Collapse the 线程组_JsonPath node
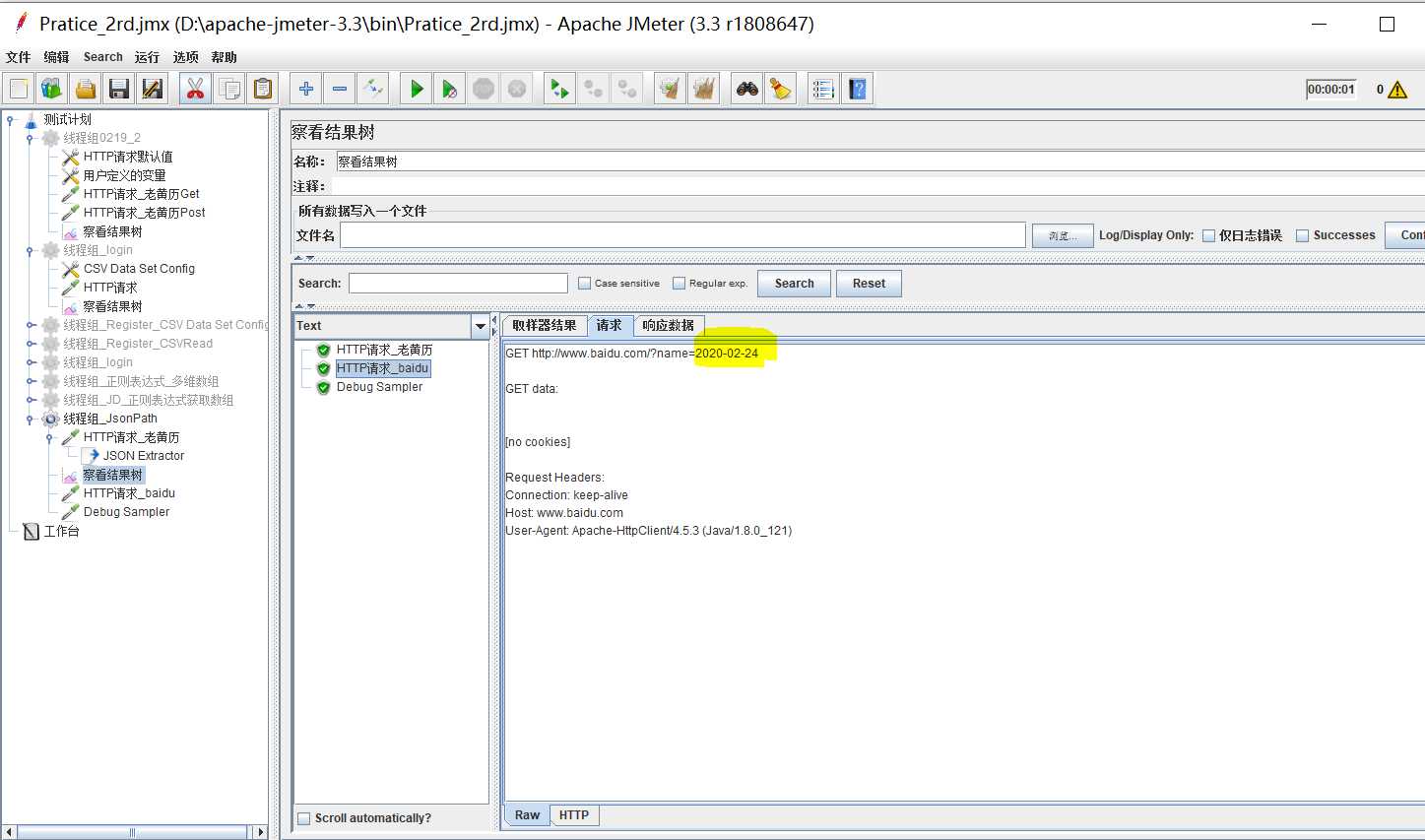Screen dimensions: 1425x840 30,420
